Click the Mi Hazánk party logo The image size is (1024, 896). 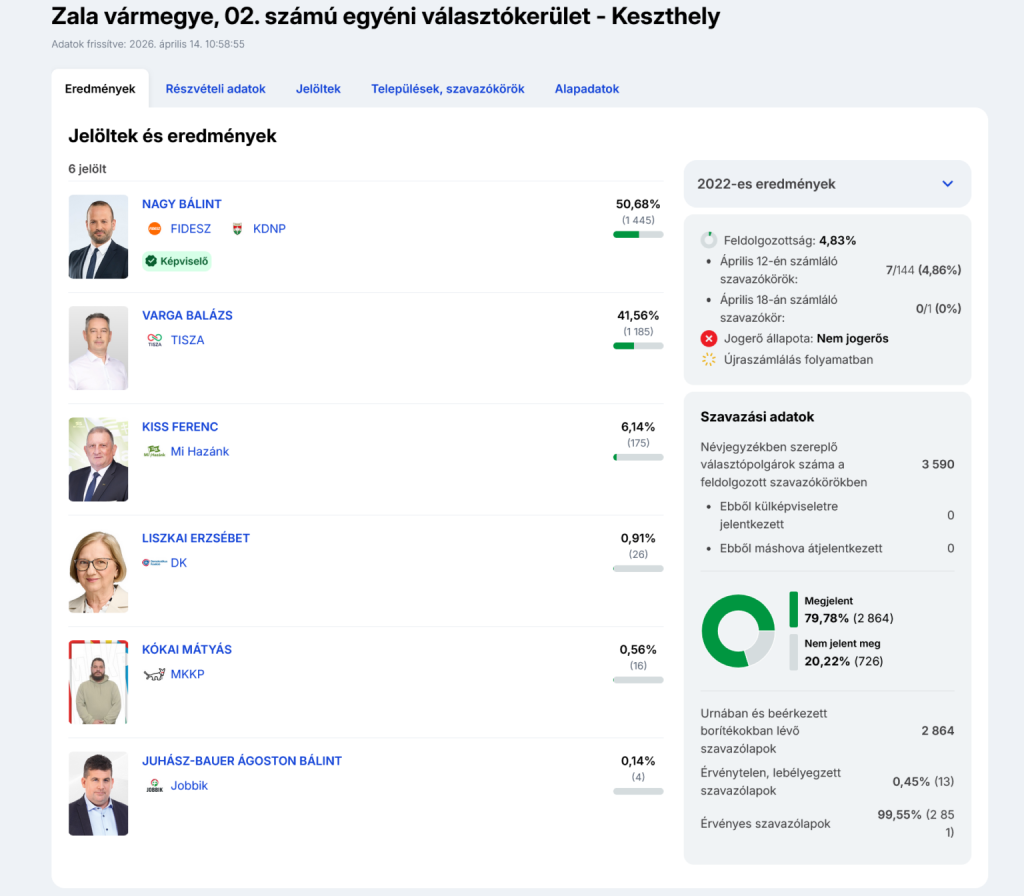[154, 451]
